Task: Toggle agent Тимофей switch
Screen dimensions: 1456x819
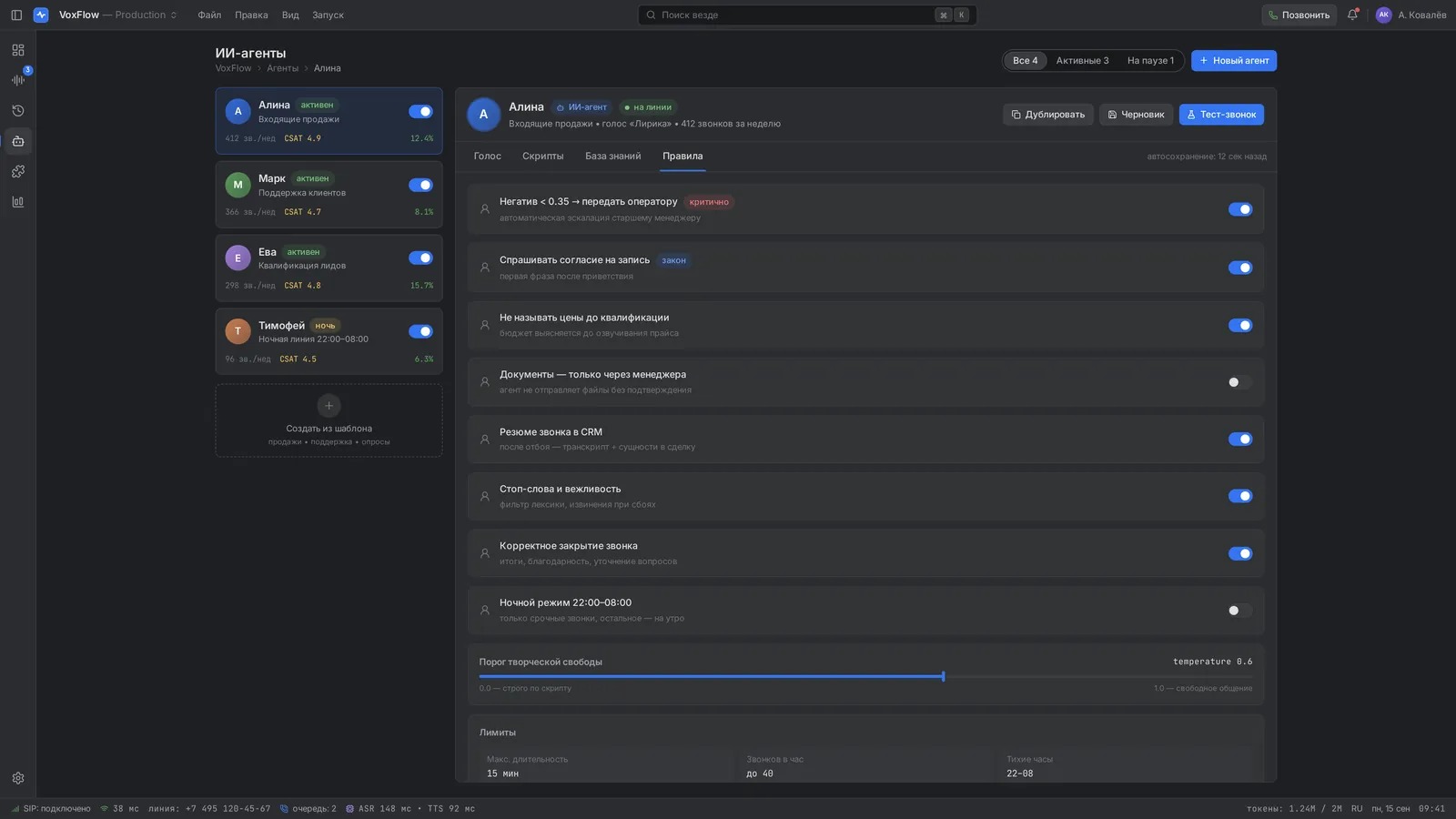Action: click(420, 331)
